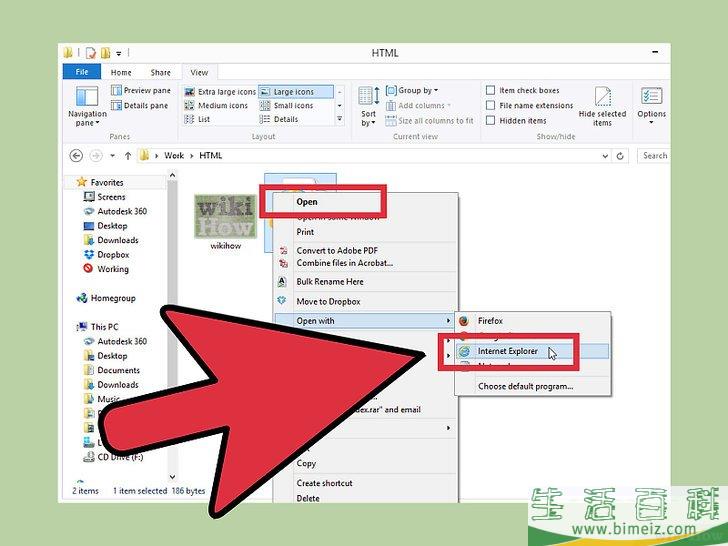This screenshot has height=546, width=728.
Task: Switch to the View ribbon tab
Action: pos(199,72)
